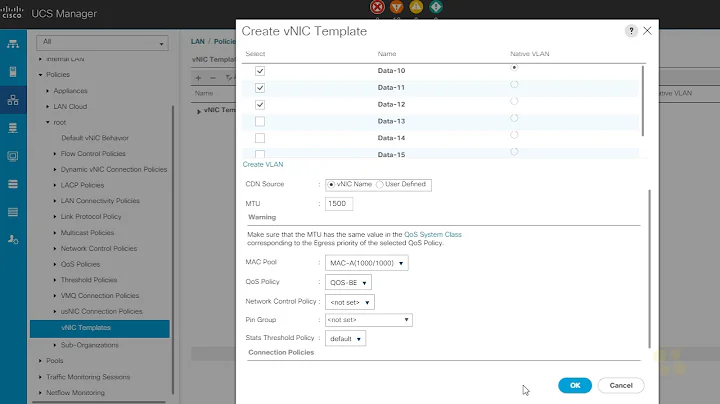Select Traffic Monitoring Sessions tree item
This screenshot has width=720, height=404.
(x=88, y=377)
